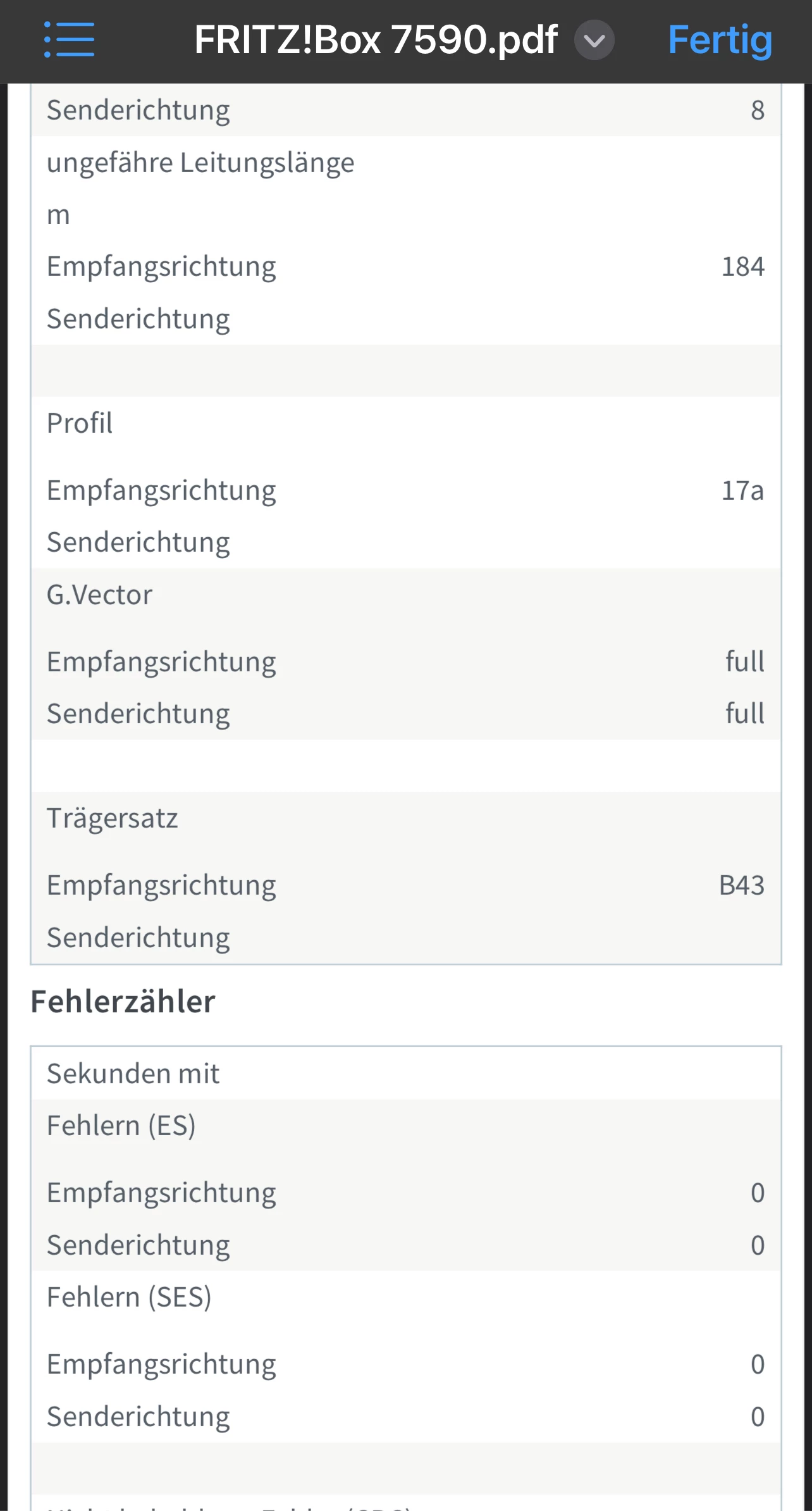The height and width of the screenshot is (1511, 812).
Task: Tap the Fehlern (ES) label
Action: coord(121,1126)
